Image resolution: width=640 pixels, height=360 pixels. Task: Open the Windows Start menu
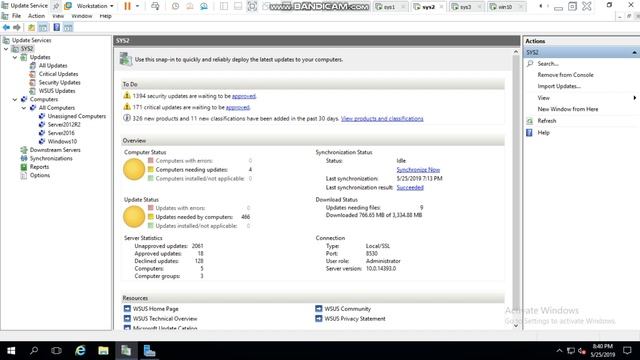(11, 351)
